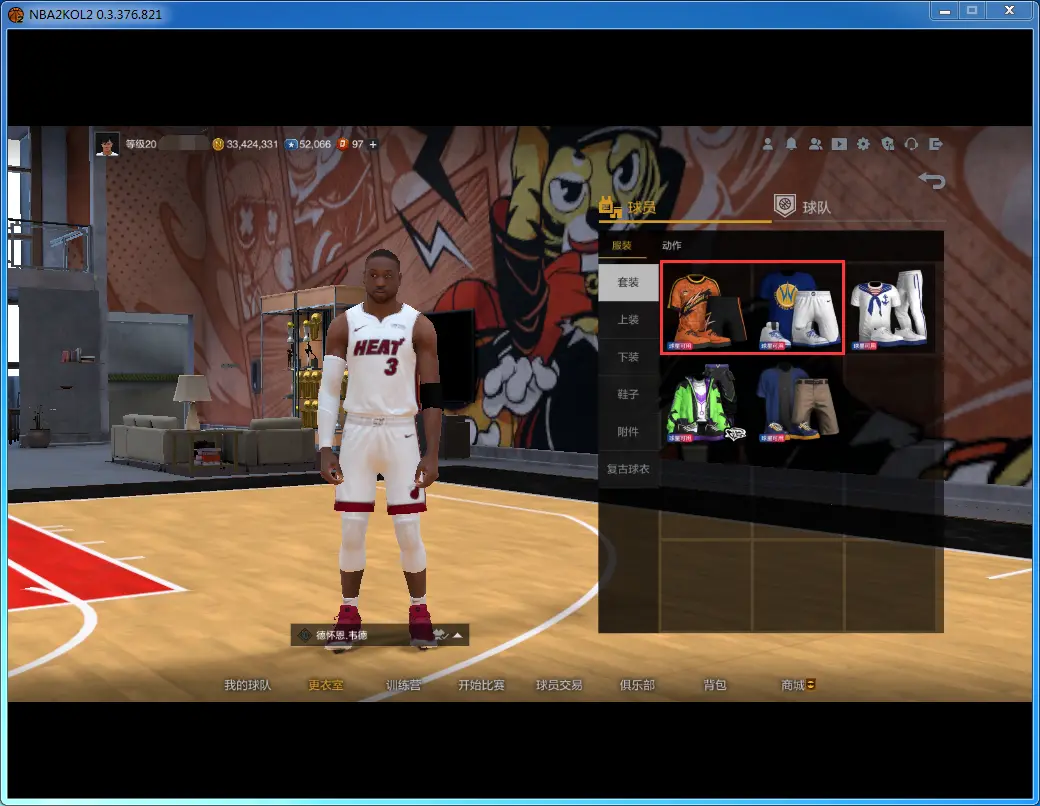
Task: Click the 德怀恩.韦德 player name
Action: [342, 635]
